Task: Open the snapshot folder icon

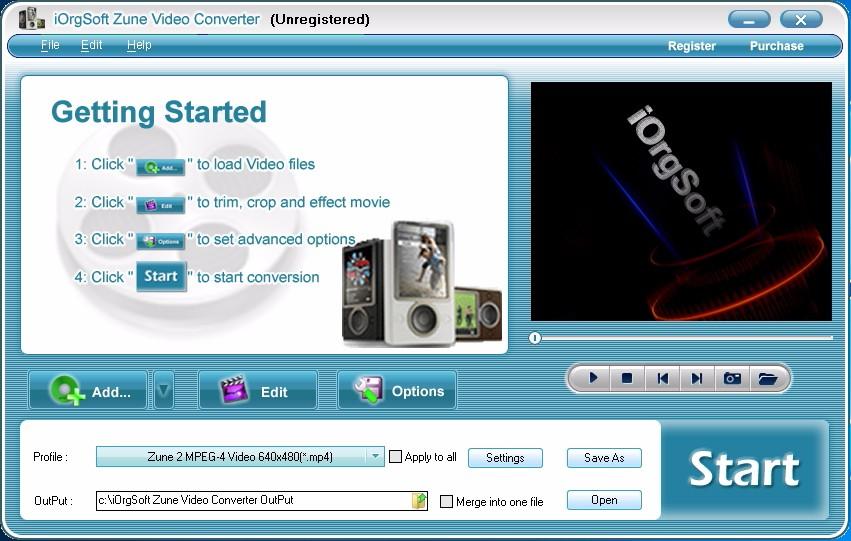Action: click(x=767, y=378)
